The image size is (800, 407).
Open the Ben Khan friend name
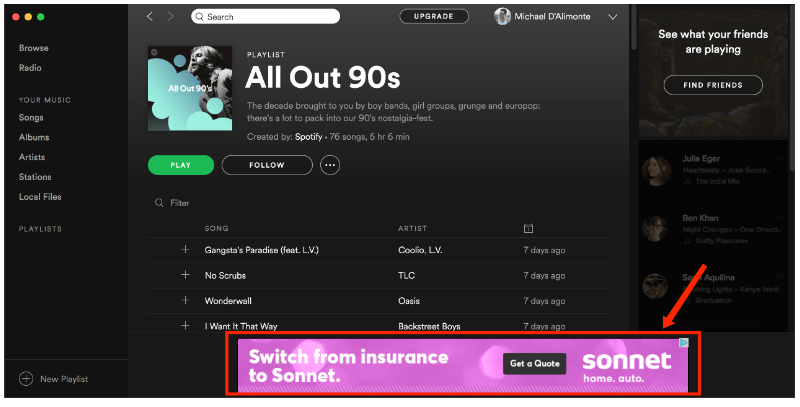(700, 218)
